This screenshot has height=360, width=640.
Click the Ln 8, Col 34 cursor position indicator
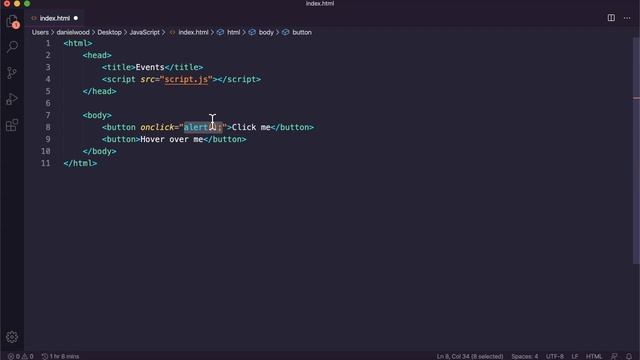[470, 356]
